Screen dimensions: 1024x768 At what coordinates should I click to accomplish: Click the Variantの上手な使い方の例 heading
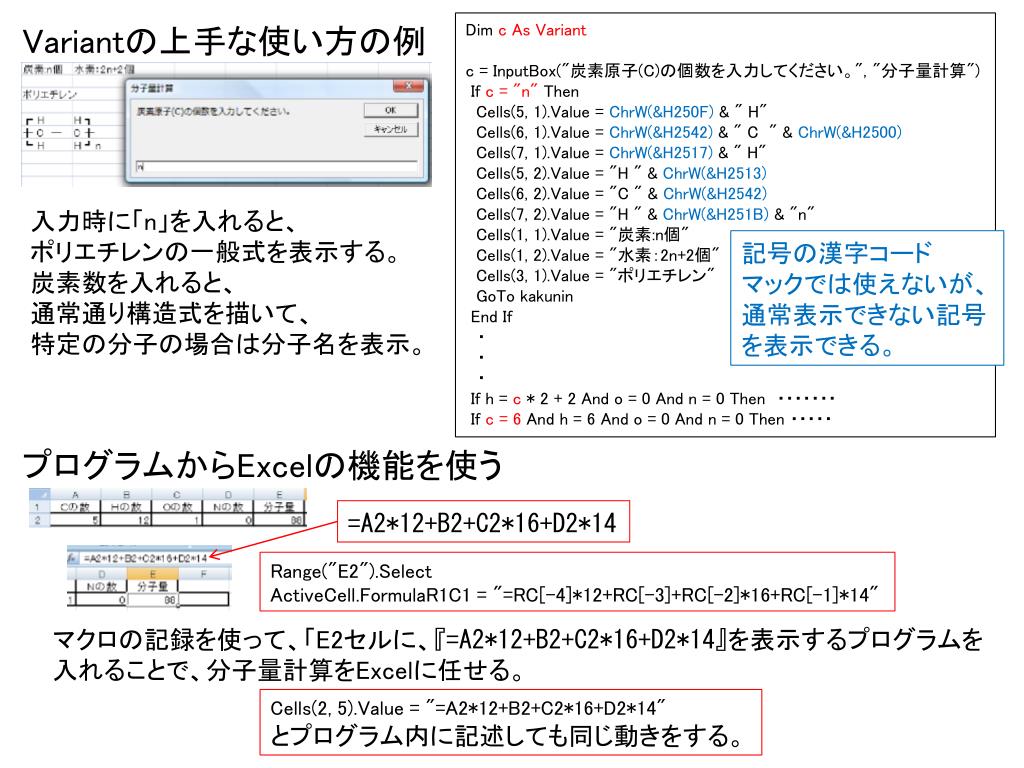pyautogui.click(x=224, y=42)
